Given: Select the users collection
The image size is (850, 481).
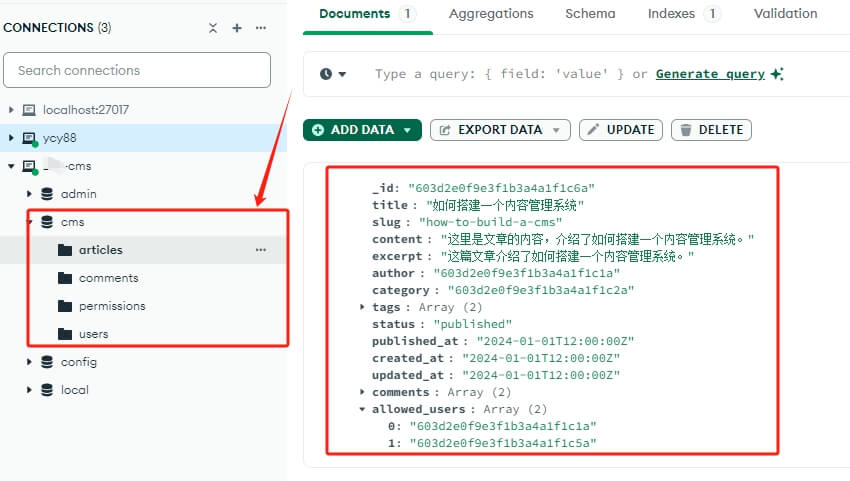Looking at the screenshot, I should coord(93,334).
